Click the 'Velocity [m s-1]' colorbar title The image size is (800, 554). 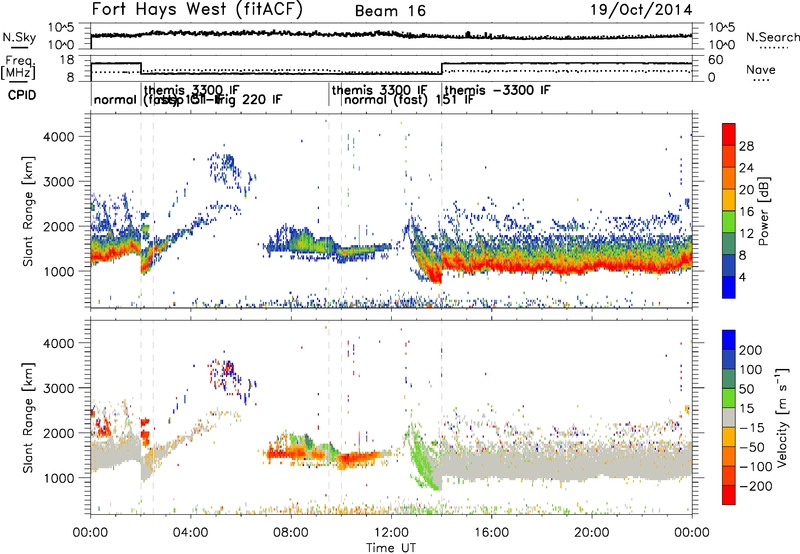tap(782, 417)
